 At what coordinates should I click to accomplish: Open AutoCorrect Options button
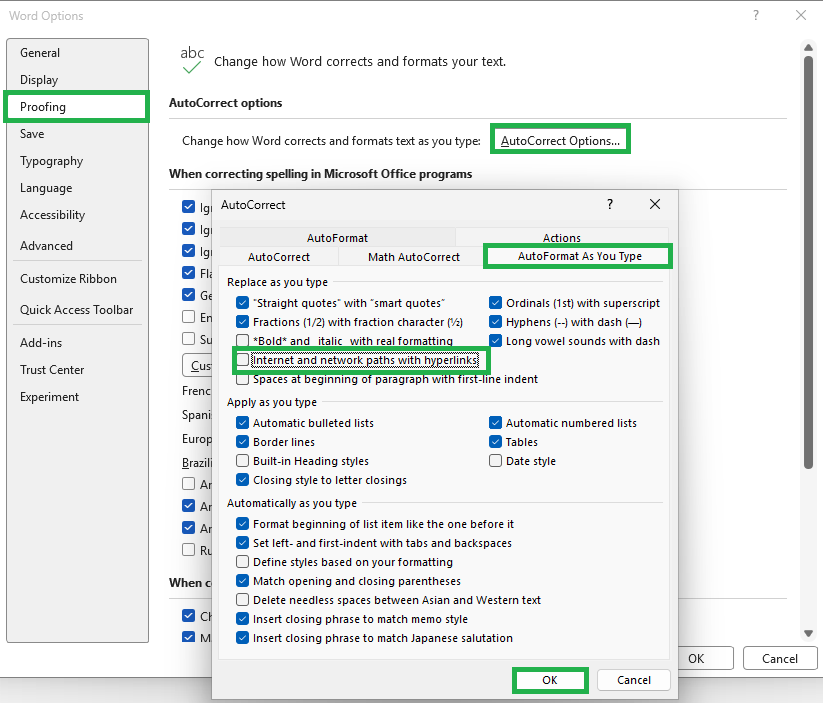560,141
